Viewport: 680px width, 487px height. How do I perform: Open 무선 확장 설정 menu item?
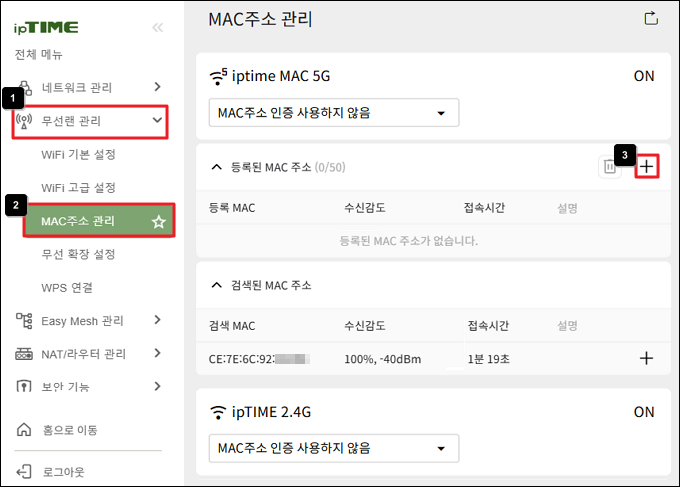pyautogui.click(x=78, y=254)
